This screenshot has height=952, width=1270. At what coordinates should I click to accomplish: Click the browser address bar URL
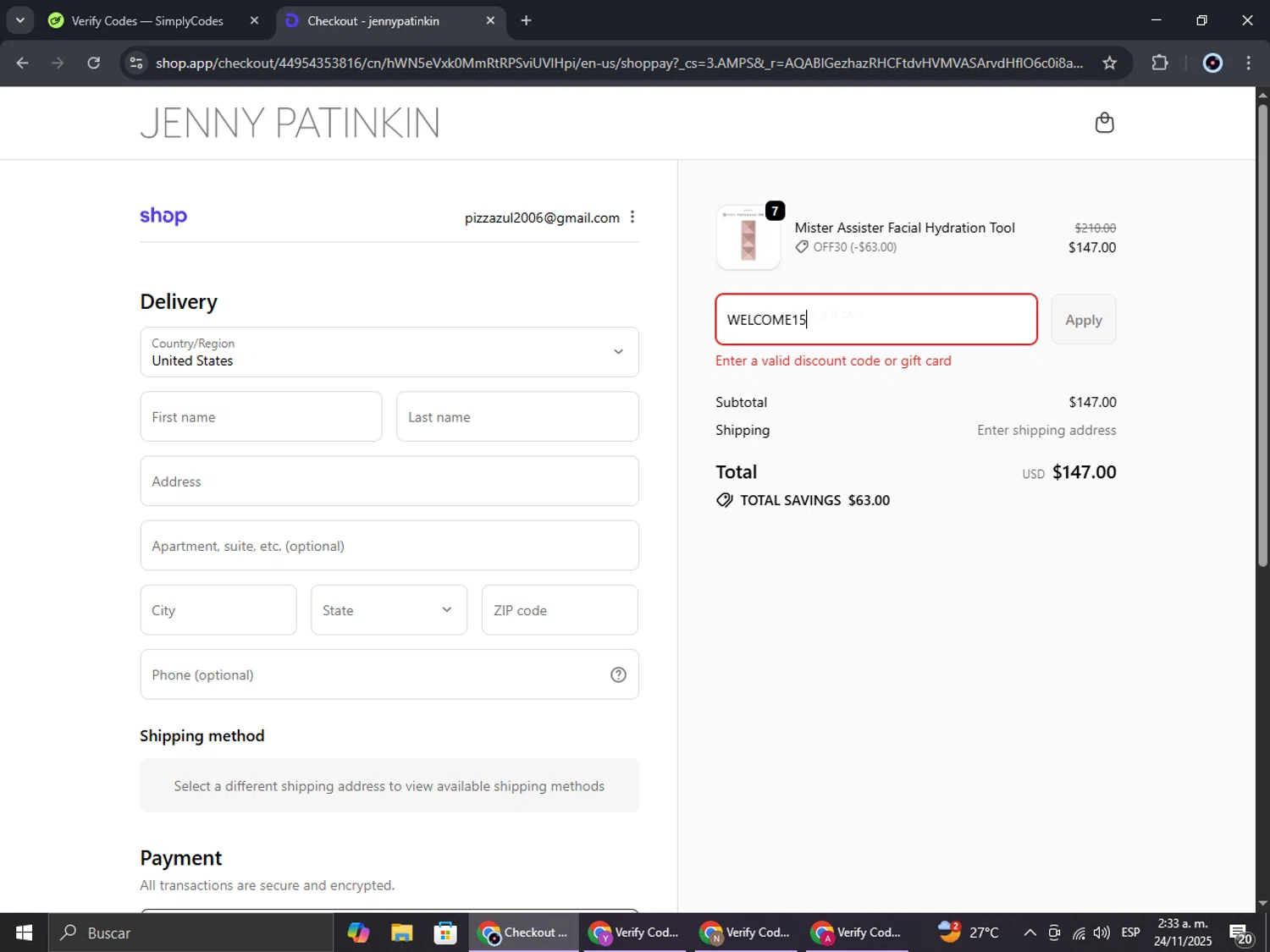click(x=619, y=63)
